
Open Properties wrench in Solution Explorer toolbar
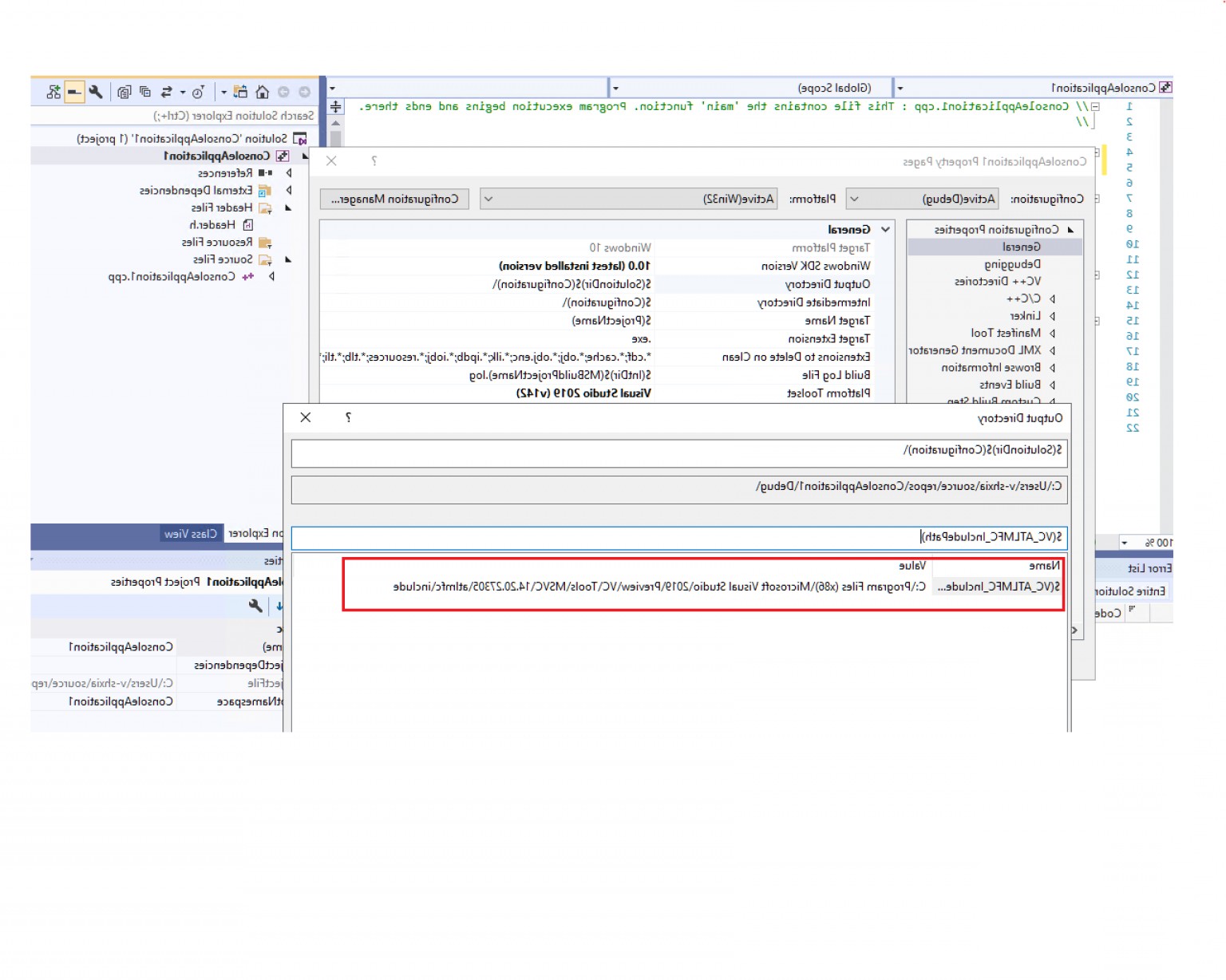tap(96, 92)
